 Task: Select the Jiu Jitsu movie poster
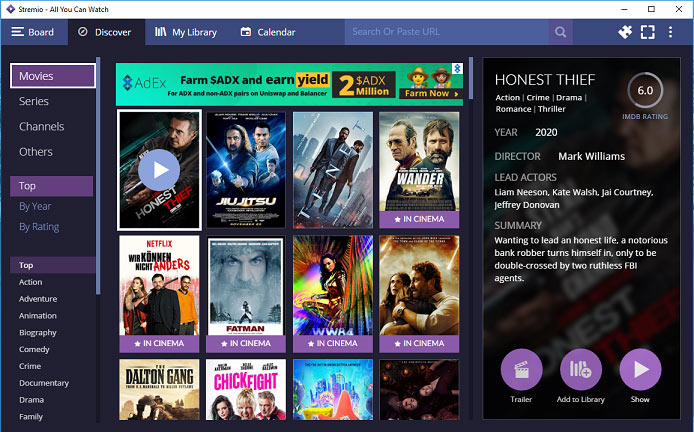tap(246, 170)
